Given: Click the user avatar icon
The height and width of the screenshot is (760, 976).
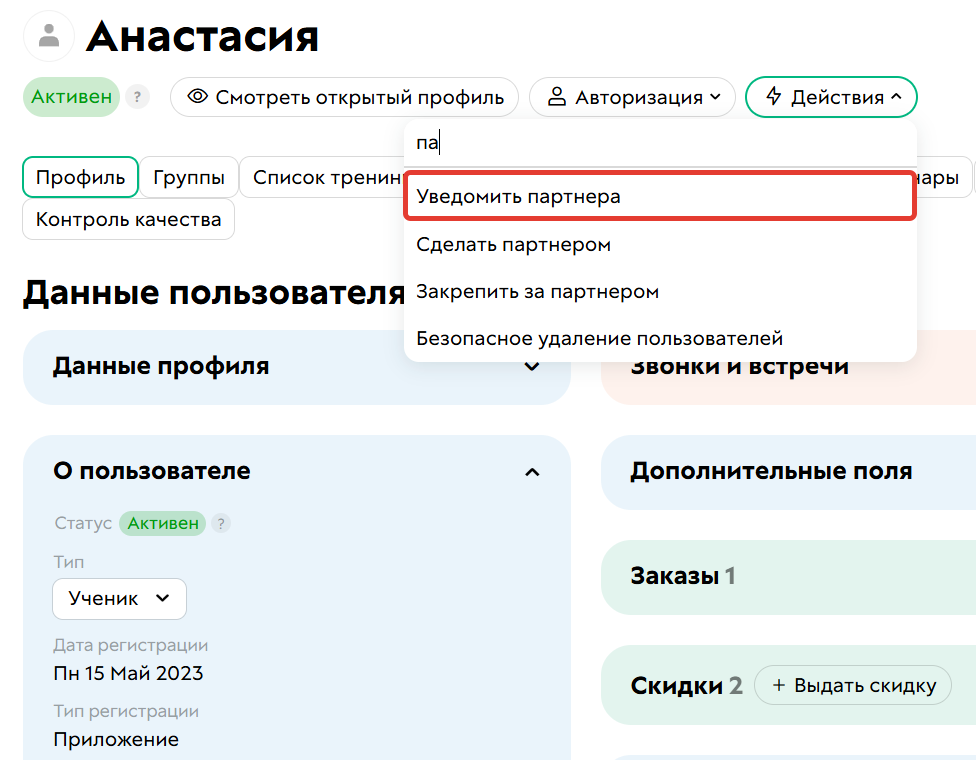Looking at the screenshot, I should pos(47,35).
